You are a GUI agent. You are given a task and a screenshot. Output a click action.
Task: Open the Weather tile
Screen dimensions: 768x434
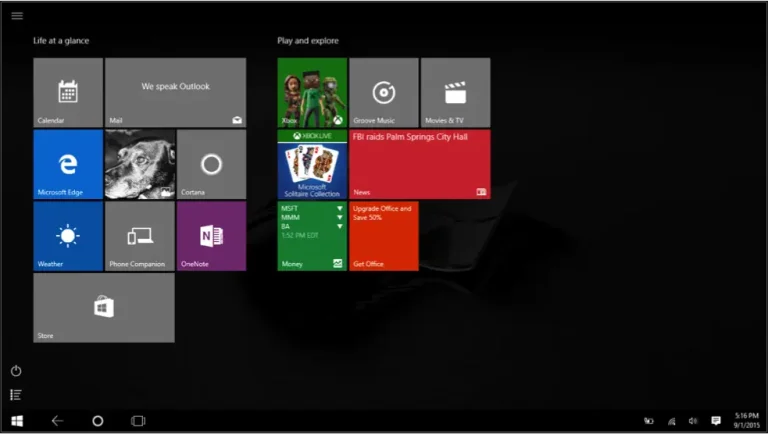click(x=68, y=236)
